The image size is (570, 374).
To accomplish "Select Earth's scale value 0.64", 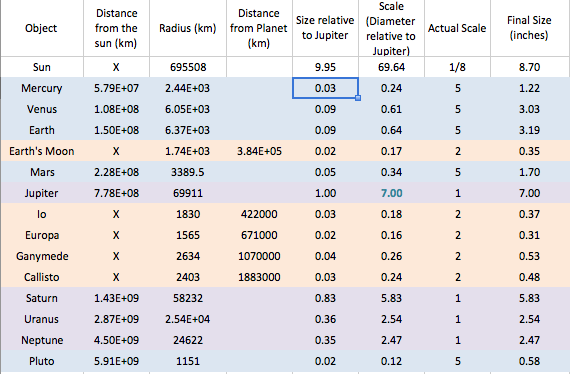I will 391,130.
